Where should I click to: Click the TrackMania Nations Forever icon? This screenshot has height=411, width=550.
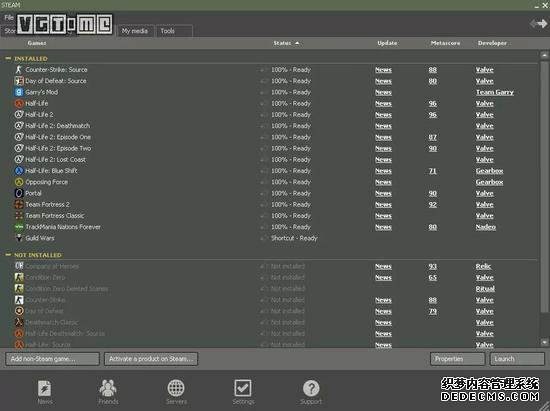click(19, 227)
